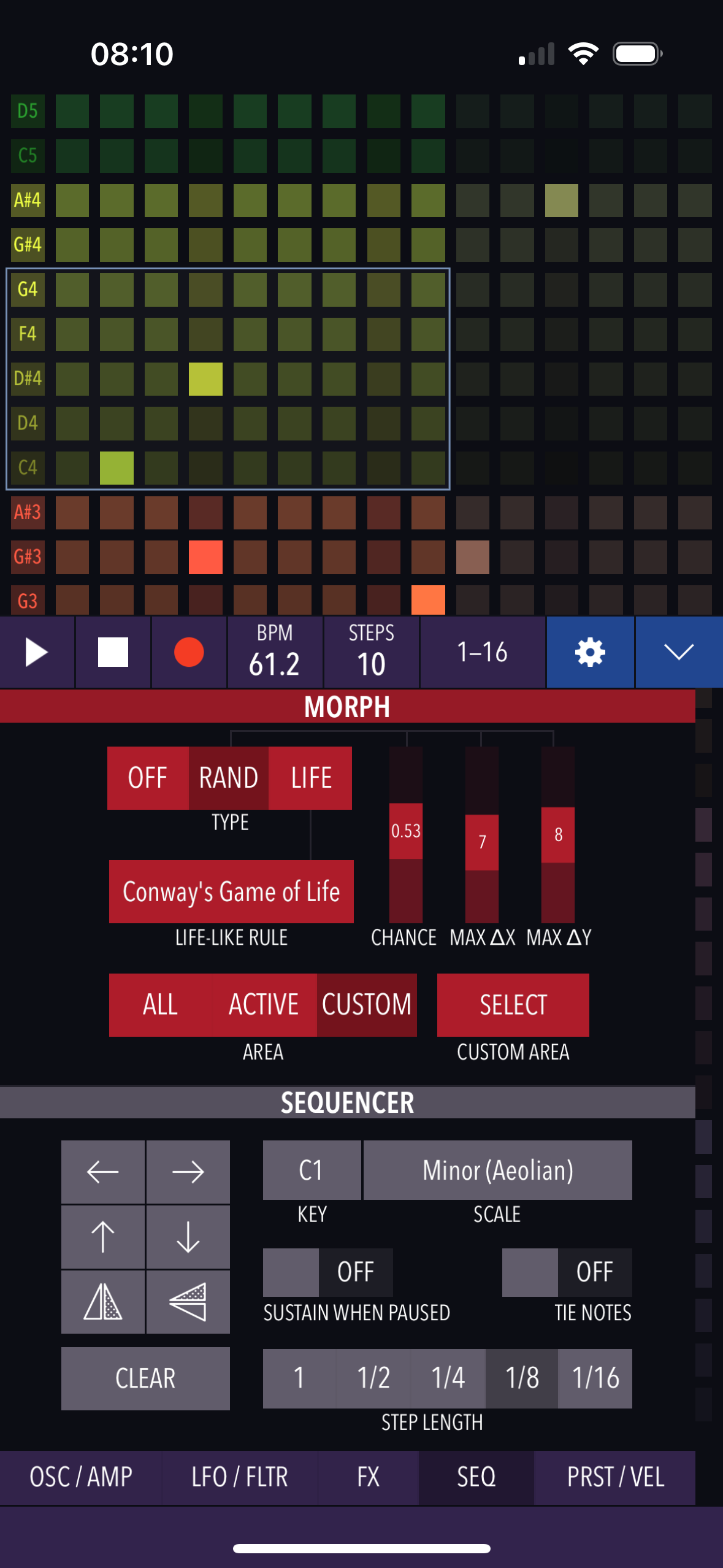Image resolution: width=723 pixels, height=1568 pixels.
Task: Move the sequence up with the up arrow
Action: [103, 1237]
